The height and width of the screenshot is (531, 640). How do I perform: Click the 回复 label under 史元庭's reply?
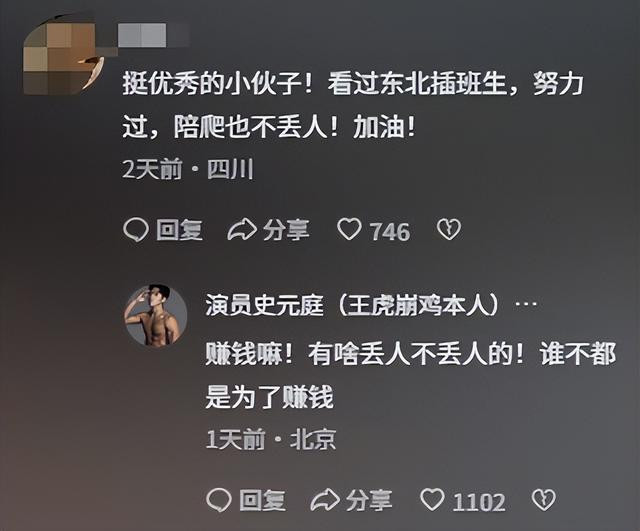coord(262,500)
